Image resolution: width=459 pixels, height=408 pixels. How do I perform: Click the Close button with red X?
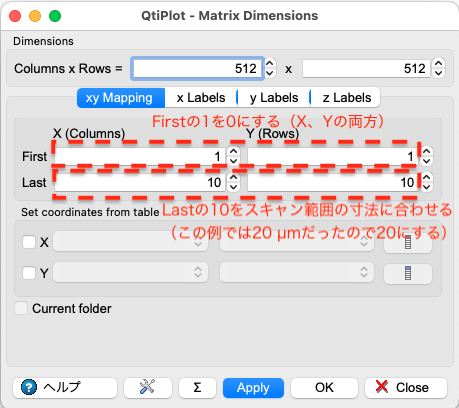tap(406, 387)
